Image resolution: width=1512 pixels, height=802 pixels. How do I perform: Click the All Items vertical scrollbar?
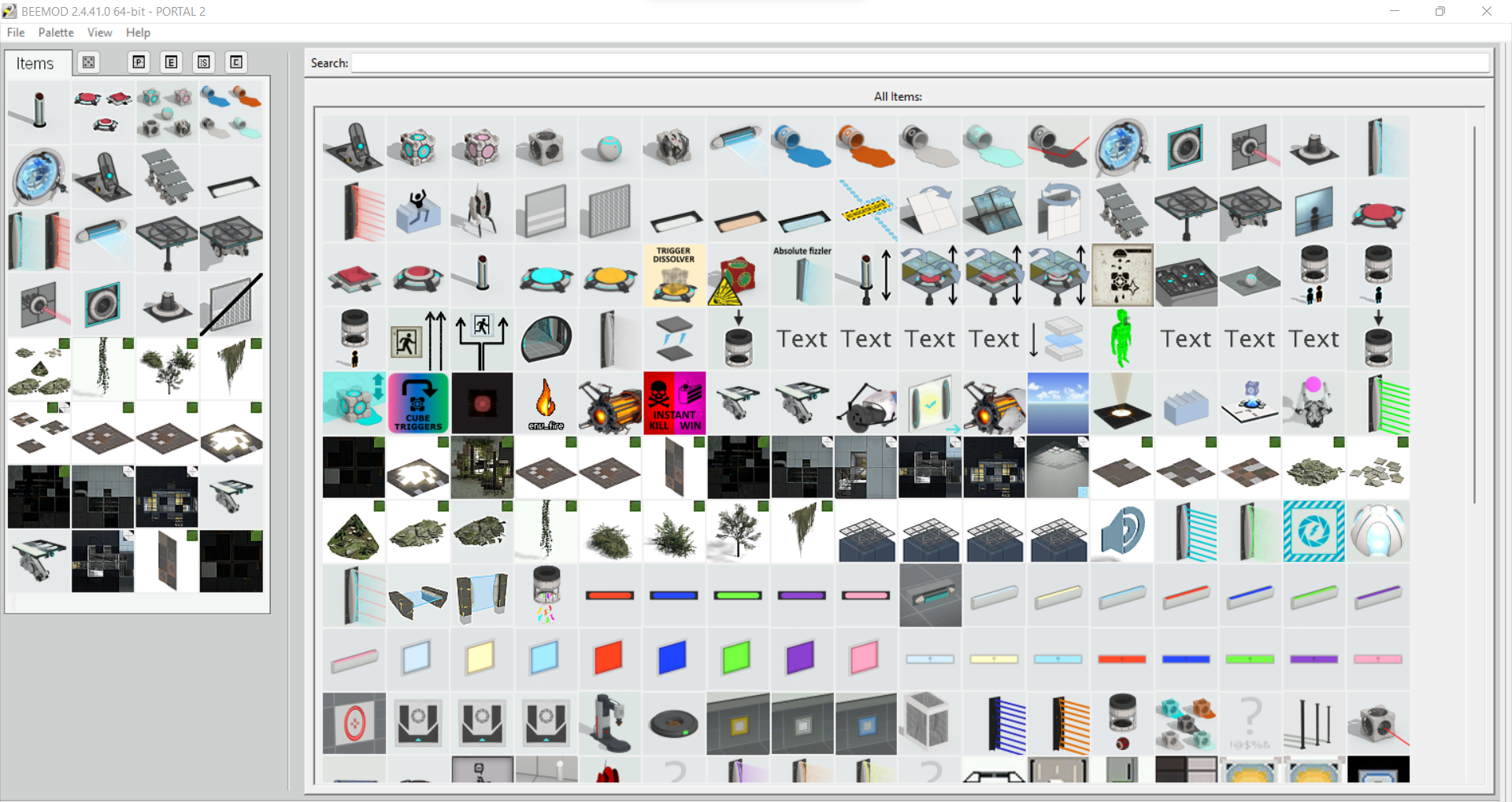click(x=1474, y=314)
